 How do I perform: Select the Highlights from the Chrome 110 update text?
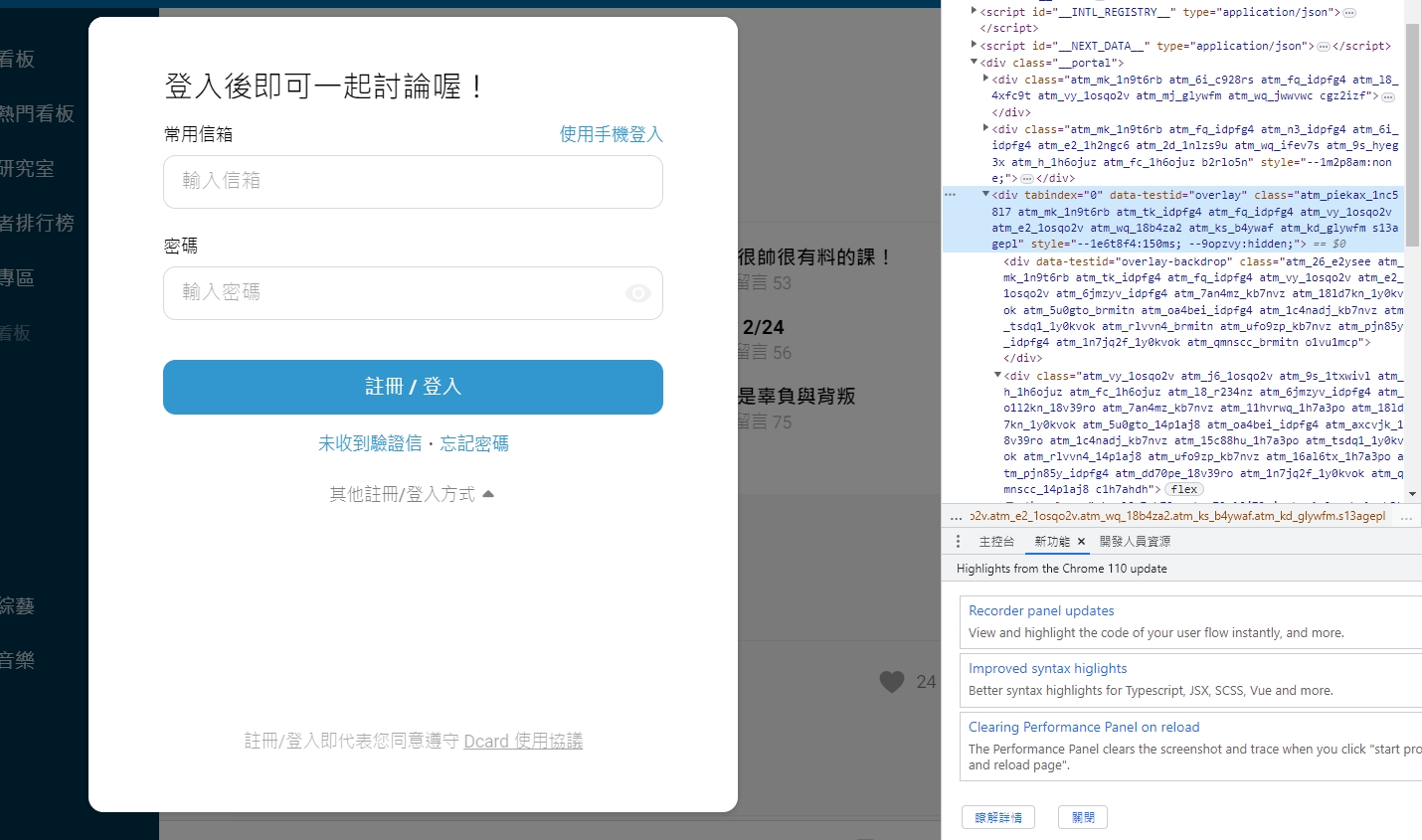tap(1062, 569)
